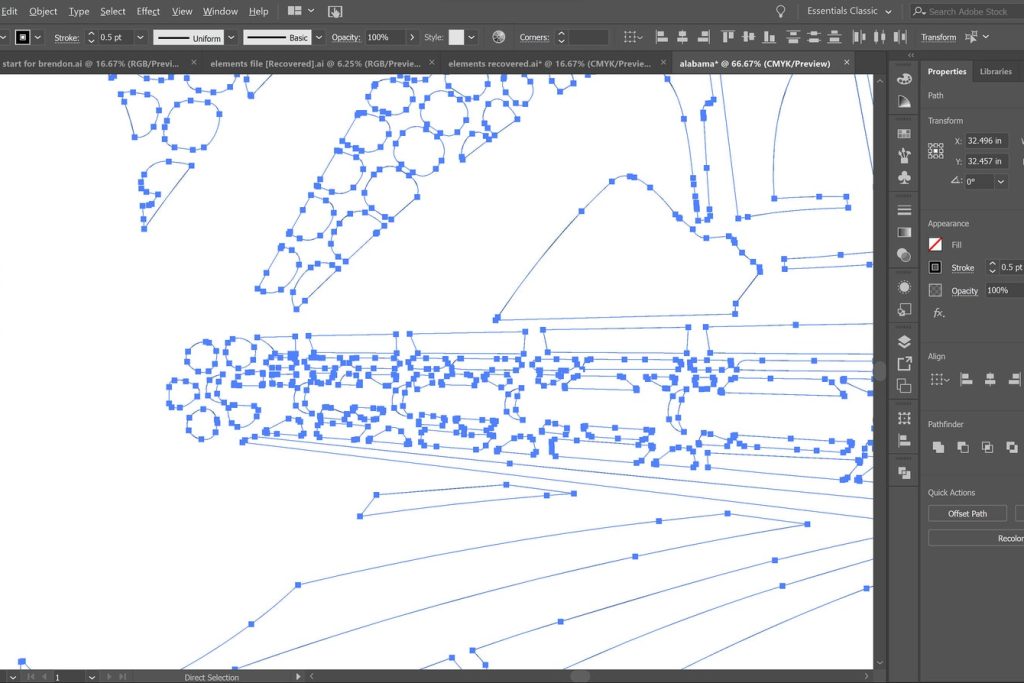Apply Pathfinder Intersect in Properties
This screenshot has width=1024, height=683.
coord(987,447)
